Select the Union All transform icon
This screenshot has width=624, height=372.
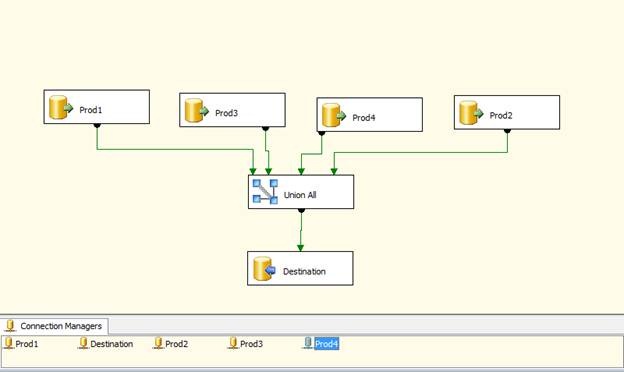[x=265, y=192]
